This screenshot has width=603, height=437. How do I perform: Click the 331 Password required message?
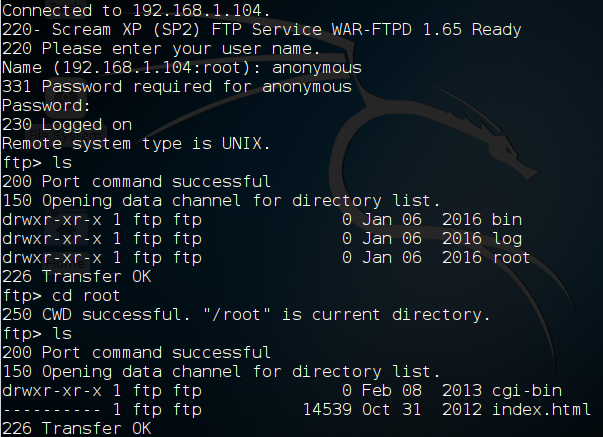point(177,87)
